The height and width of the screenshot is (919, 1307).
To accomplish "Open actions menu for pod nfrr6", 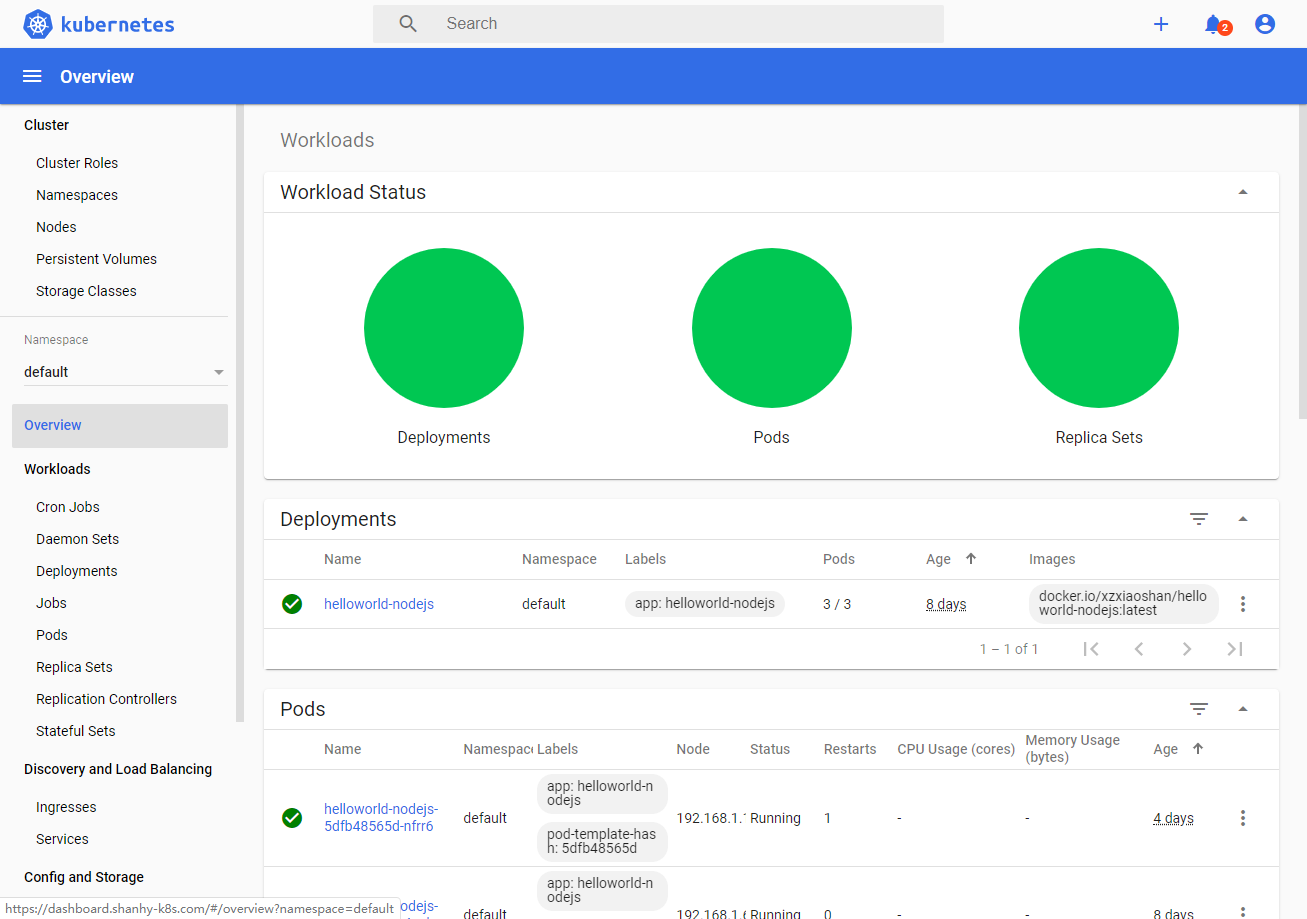I will pos(1243,818).
